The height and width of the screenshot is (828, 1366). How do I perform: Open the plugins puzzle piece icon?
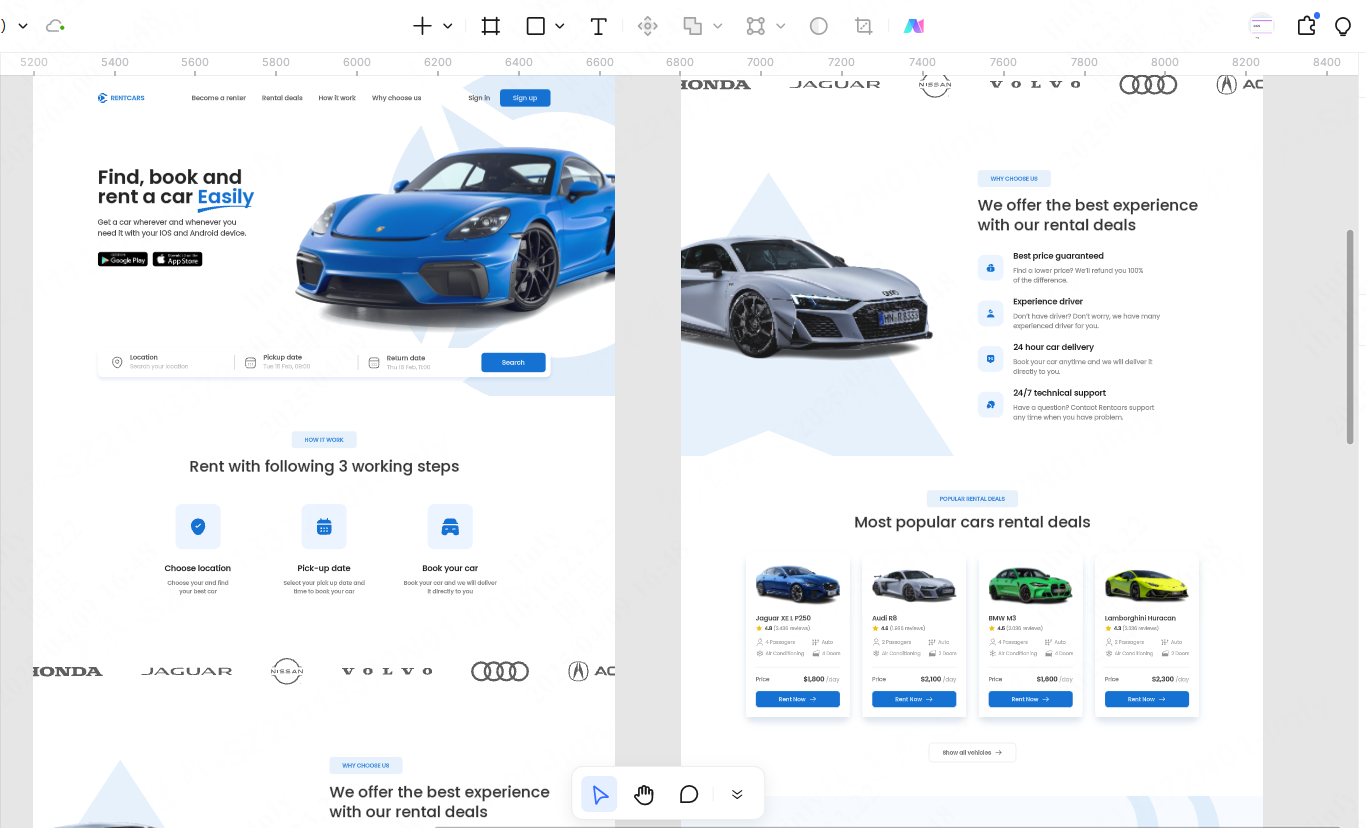[x=1306, y=26]
